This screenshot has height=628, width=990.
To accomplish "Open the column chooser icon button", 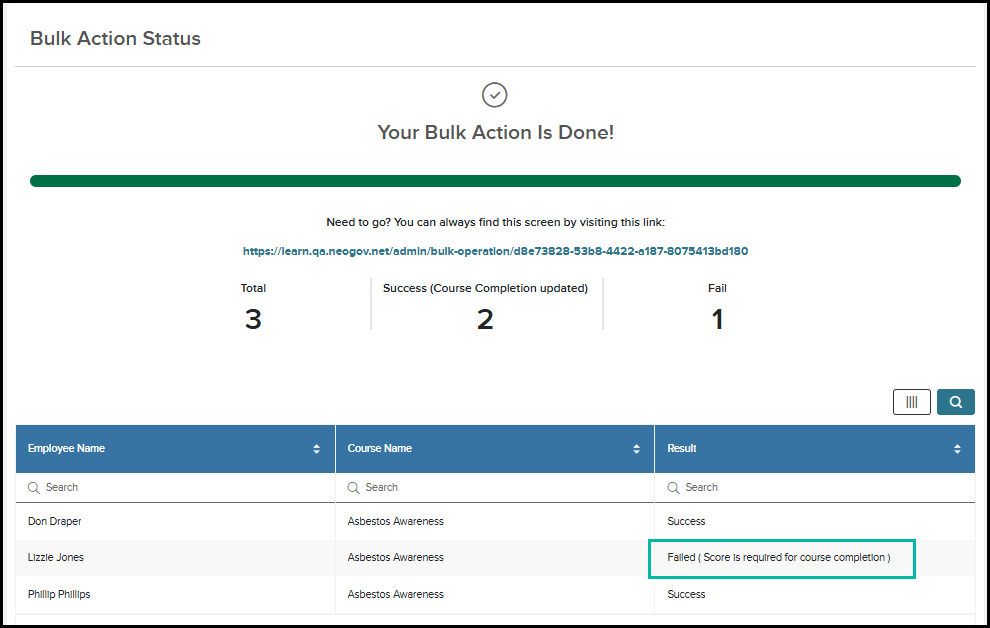I will (911, 402).
